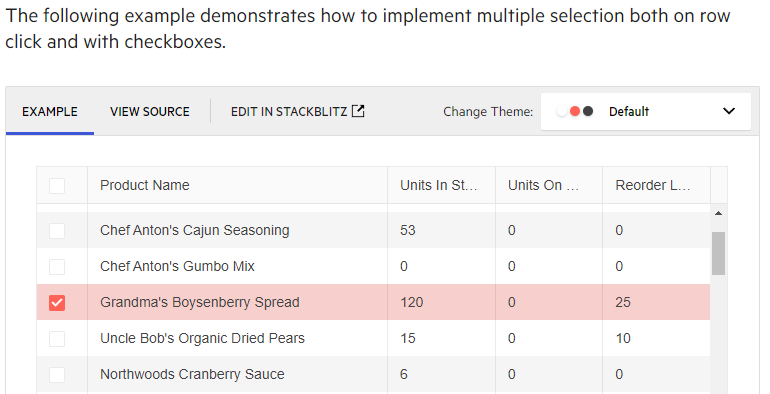The width and height of the screenshot is (770, 394).
Task: Check Chef Anton's Gumbo Mix checkbox
Action: pyautogui.click(x=57, y=267)
